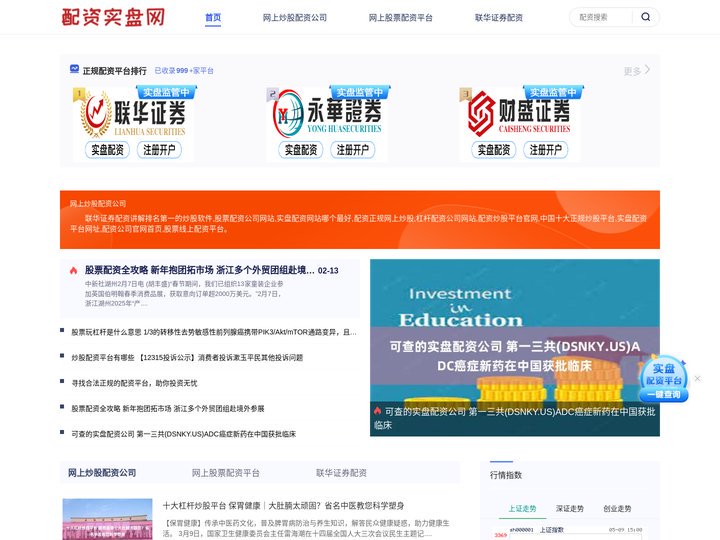Click the thumbnail beside 十大杠杆炒股平台 article
The image size is (720, 540).
(x=107, y=519)
